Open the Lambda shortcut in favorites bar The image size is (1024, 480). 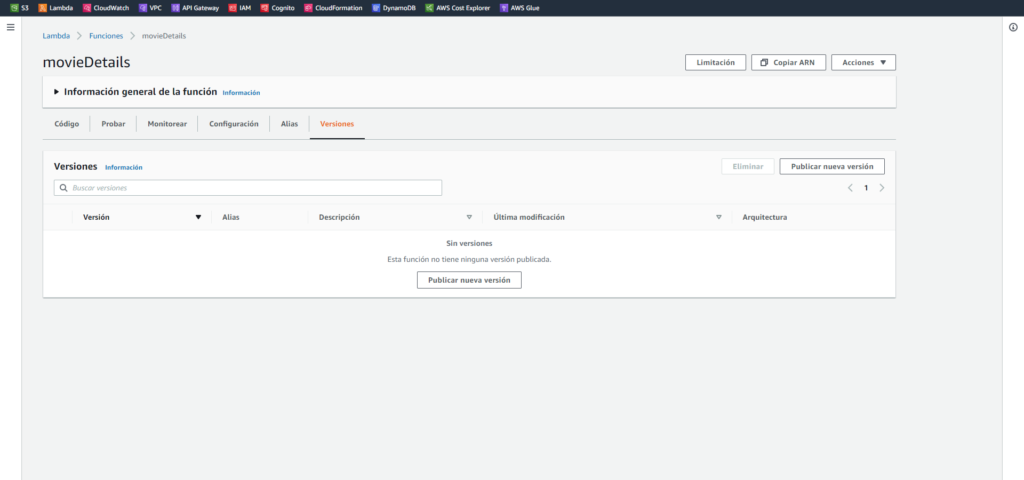[x=56, y=8]
